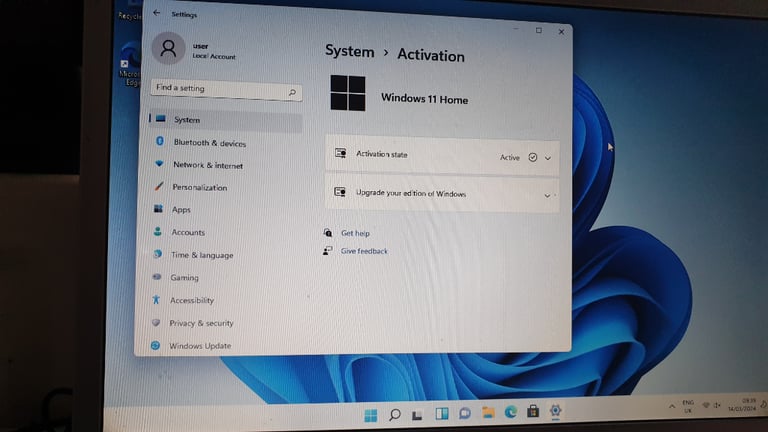The width and height of the screenshot is (768, 432).
Task: Click the Active status text
Action: 509,157
